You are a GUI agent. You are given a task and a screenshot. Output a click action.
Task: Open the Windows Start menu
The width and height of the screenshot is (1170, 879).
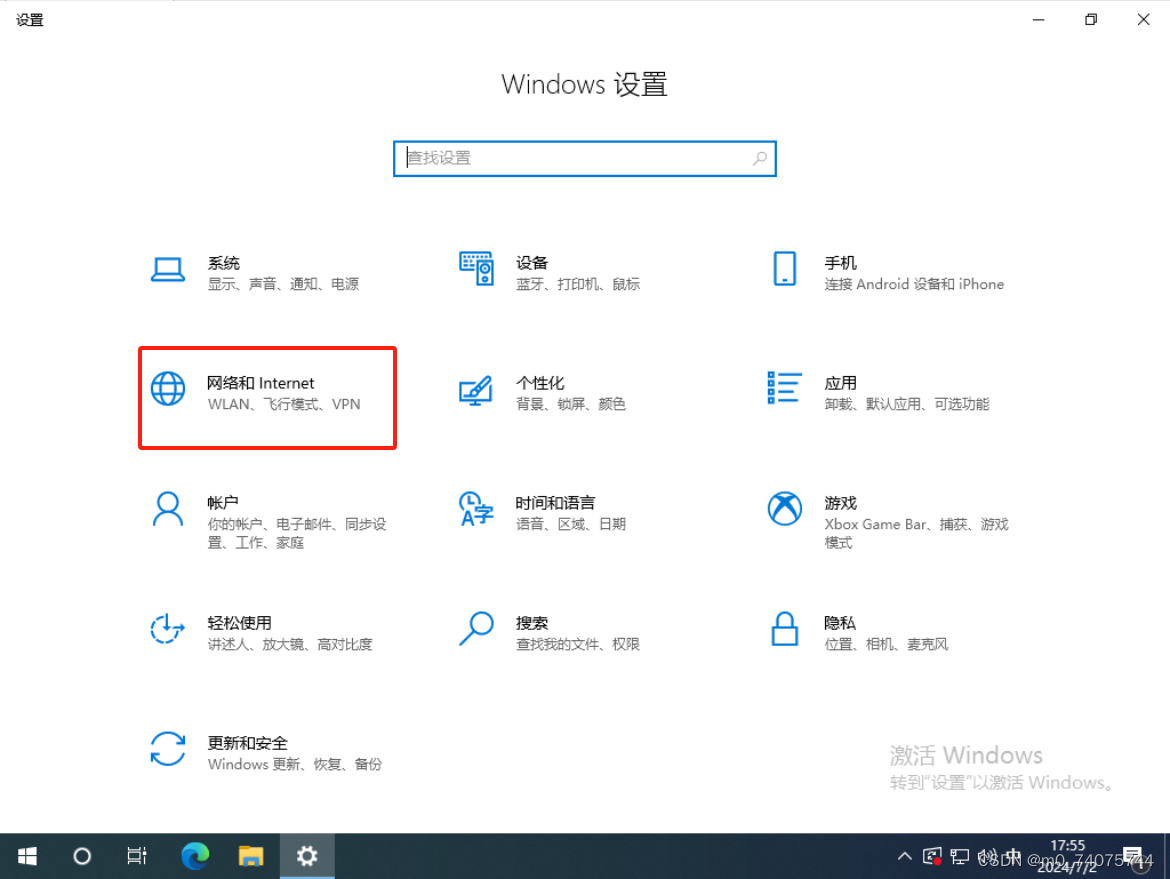pos(27,856)
